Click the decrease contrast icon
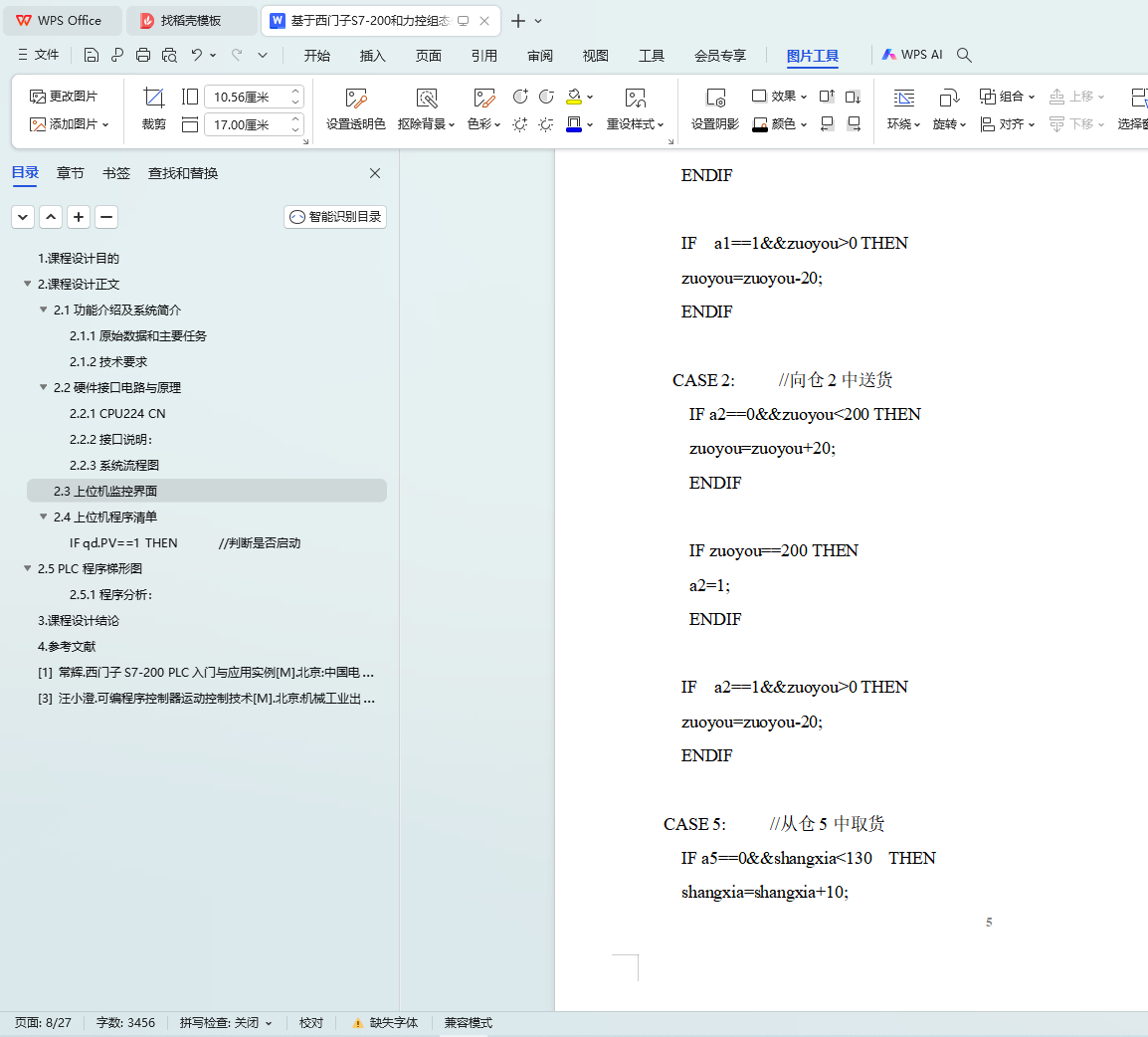Image resolution: width=1148 pixels, height=1037 pixels. 546,97
